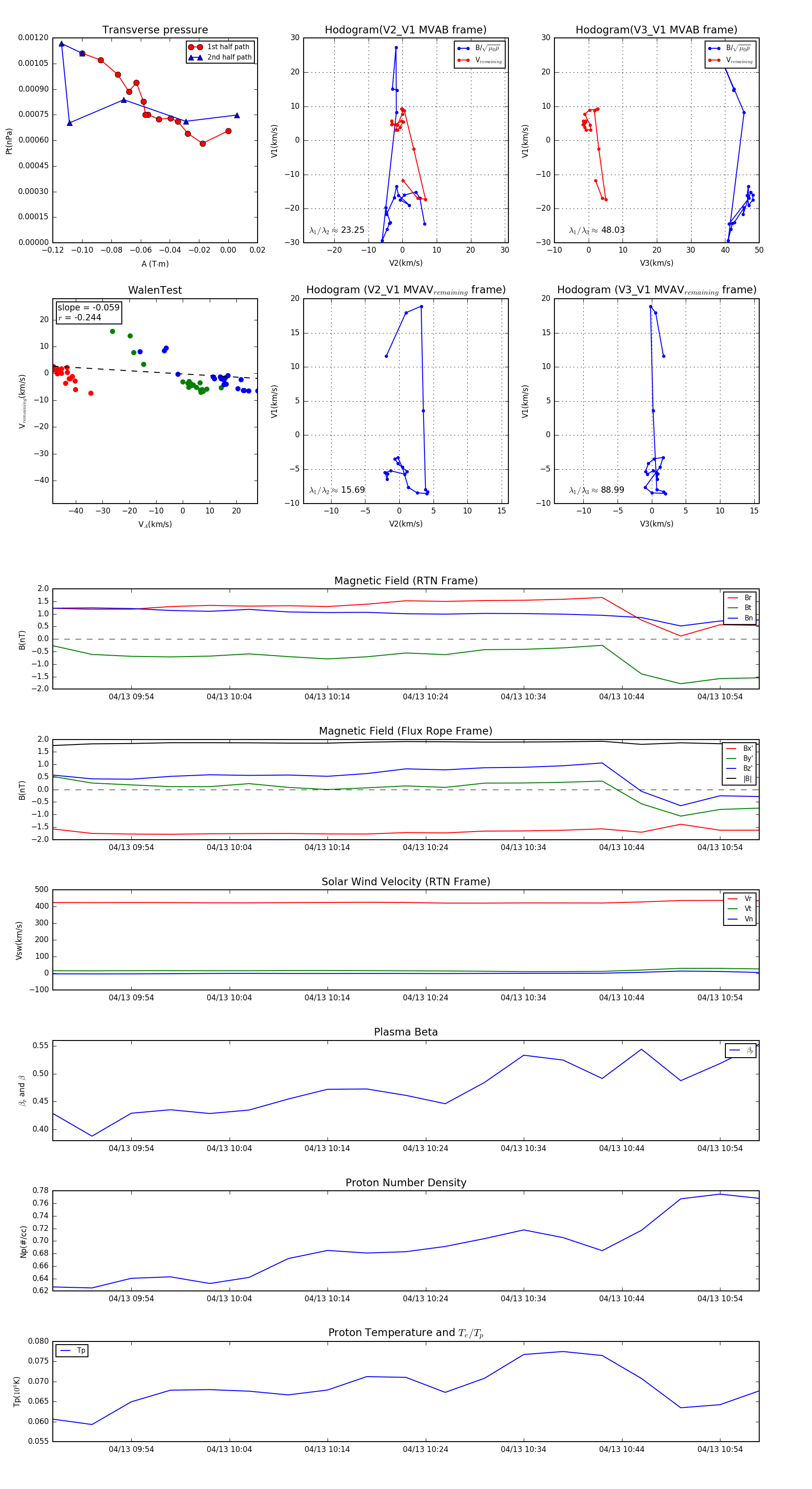The width and height of the screenshot is (812, 1489).
Task: Click the 'Solar Wind Velocity (RTN Frame)' title
Action: click(x=406, y=882)
